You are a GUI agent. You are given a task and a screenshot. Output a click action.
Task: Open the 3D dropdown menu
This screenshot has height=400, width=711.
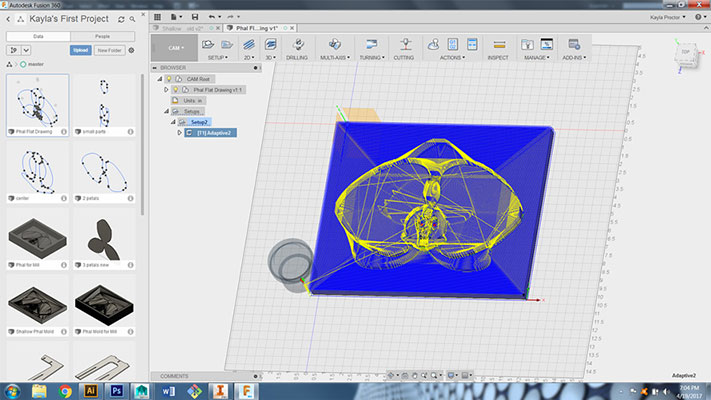(x=271, y=58)
